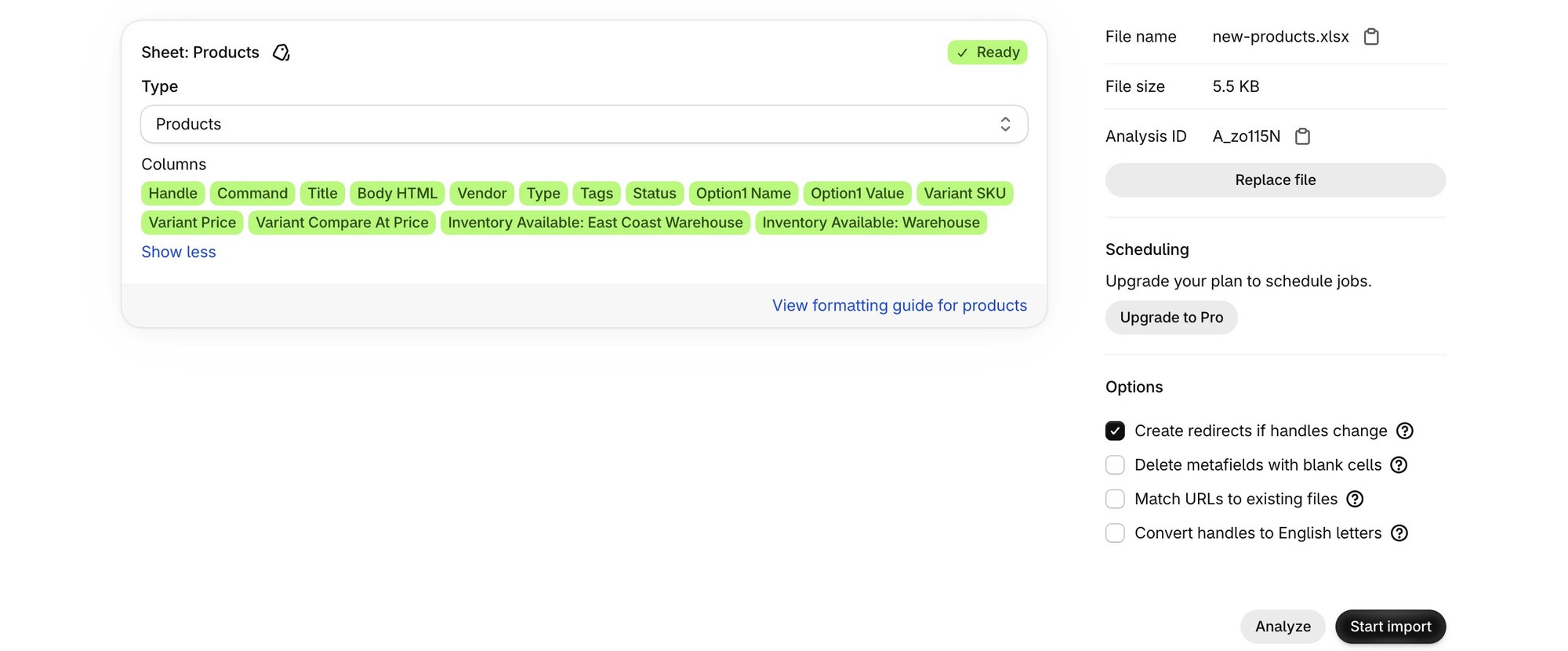Click the 5.5 KB file size value

1236,86
